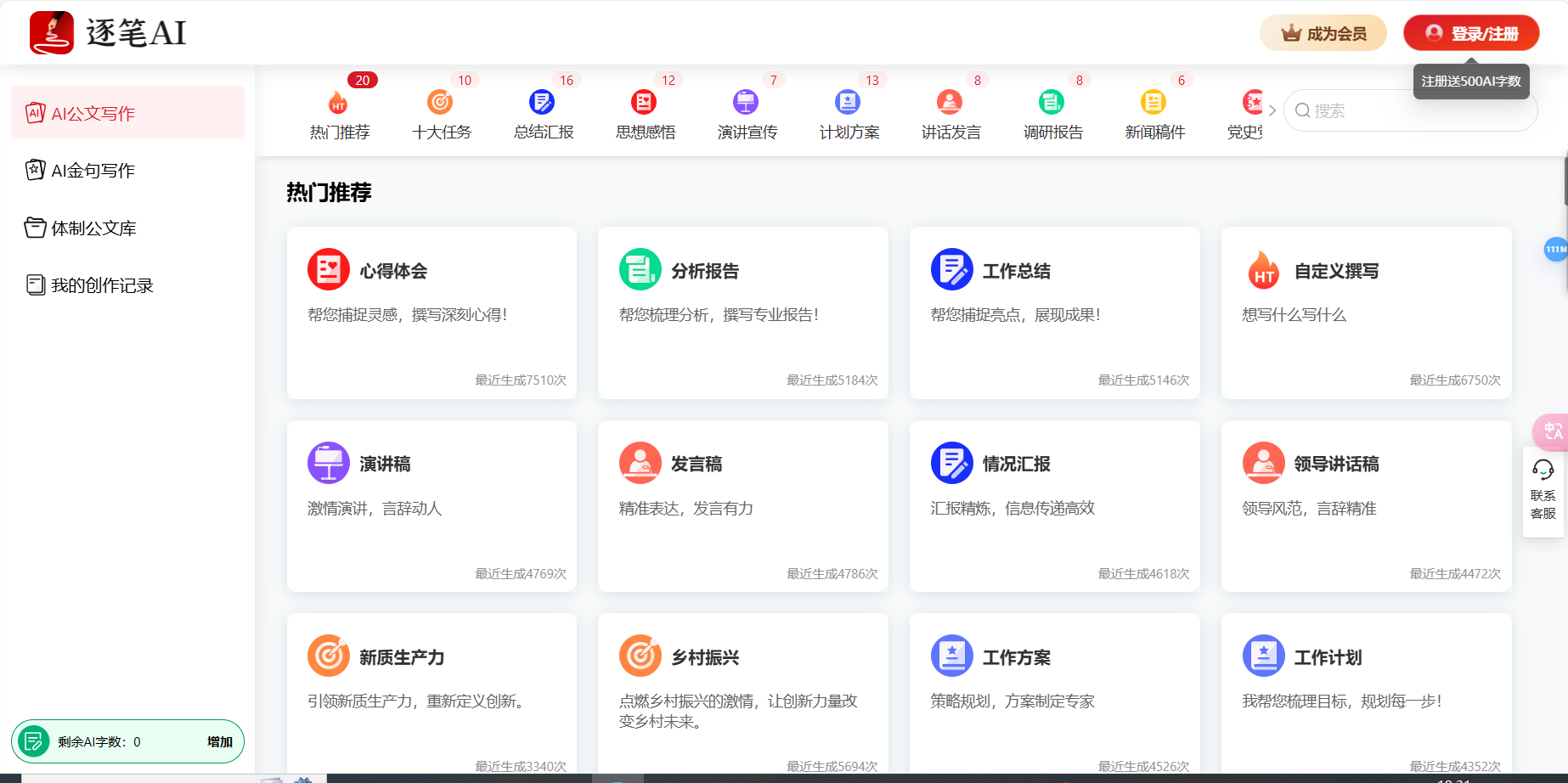The image size is (1568, 783).
Task: Open 体制公文库 from the sidebar
Action: click(93, 228)
